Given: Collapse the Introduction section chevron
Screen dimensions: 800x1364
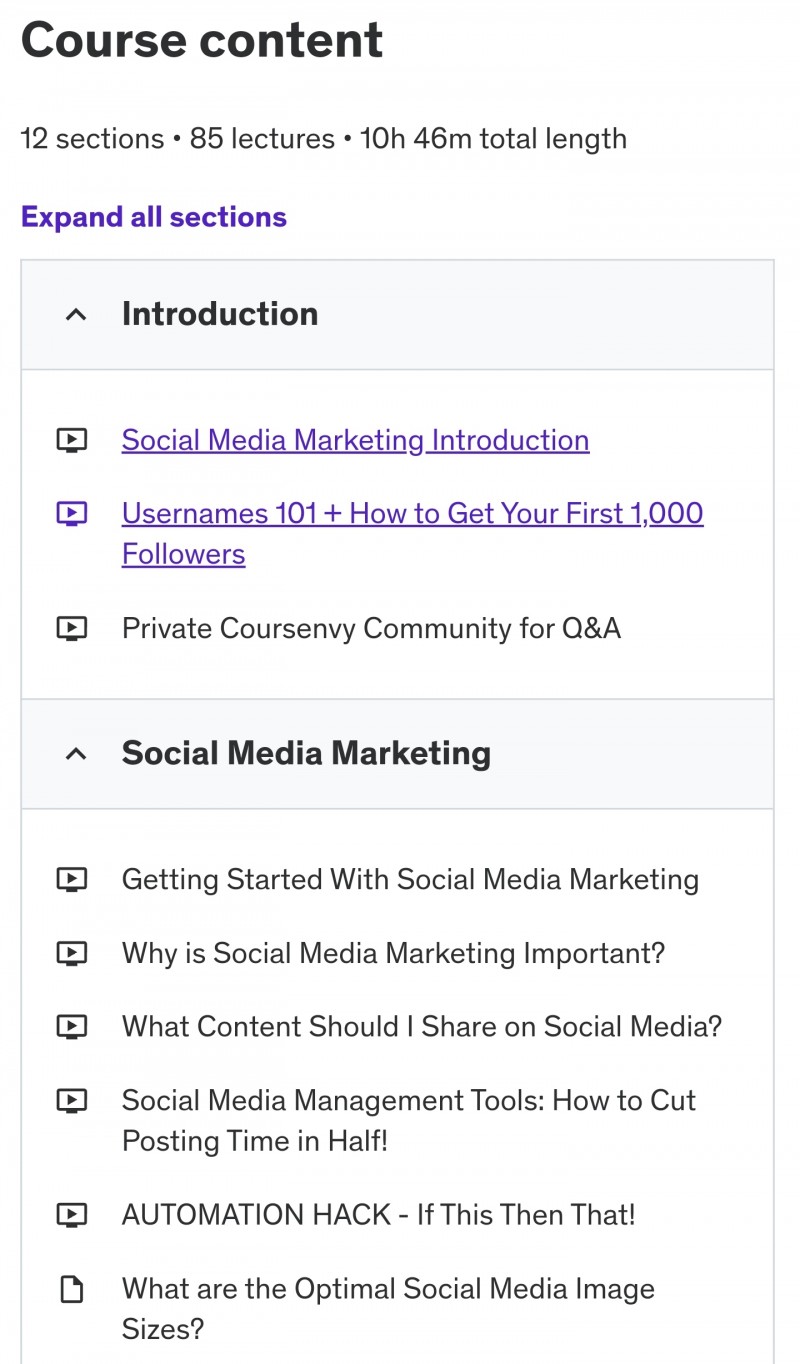Looking at the screenshot, I should (x=76, y=315).
